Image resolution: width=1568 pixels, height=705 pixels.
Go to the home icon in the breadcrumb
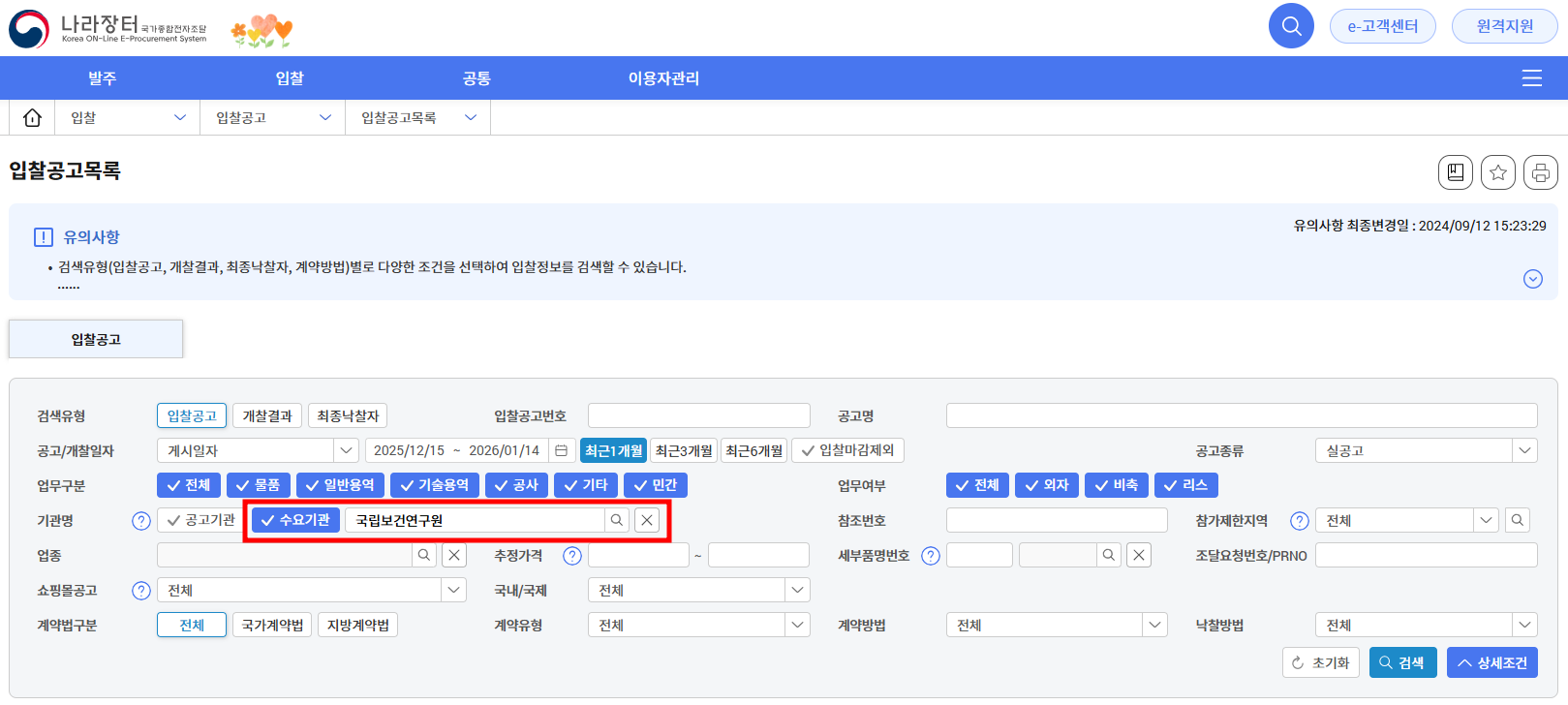click(32, 117)
